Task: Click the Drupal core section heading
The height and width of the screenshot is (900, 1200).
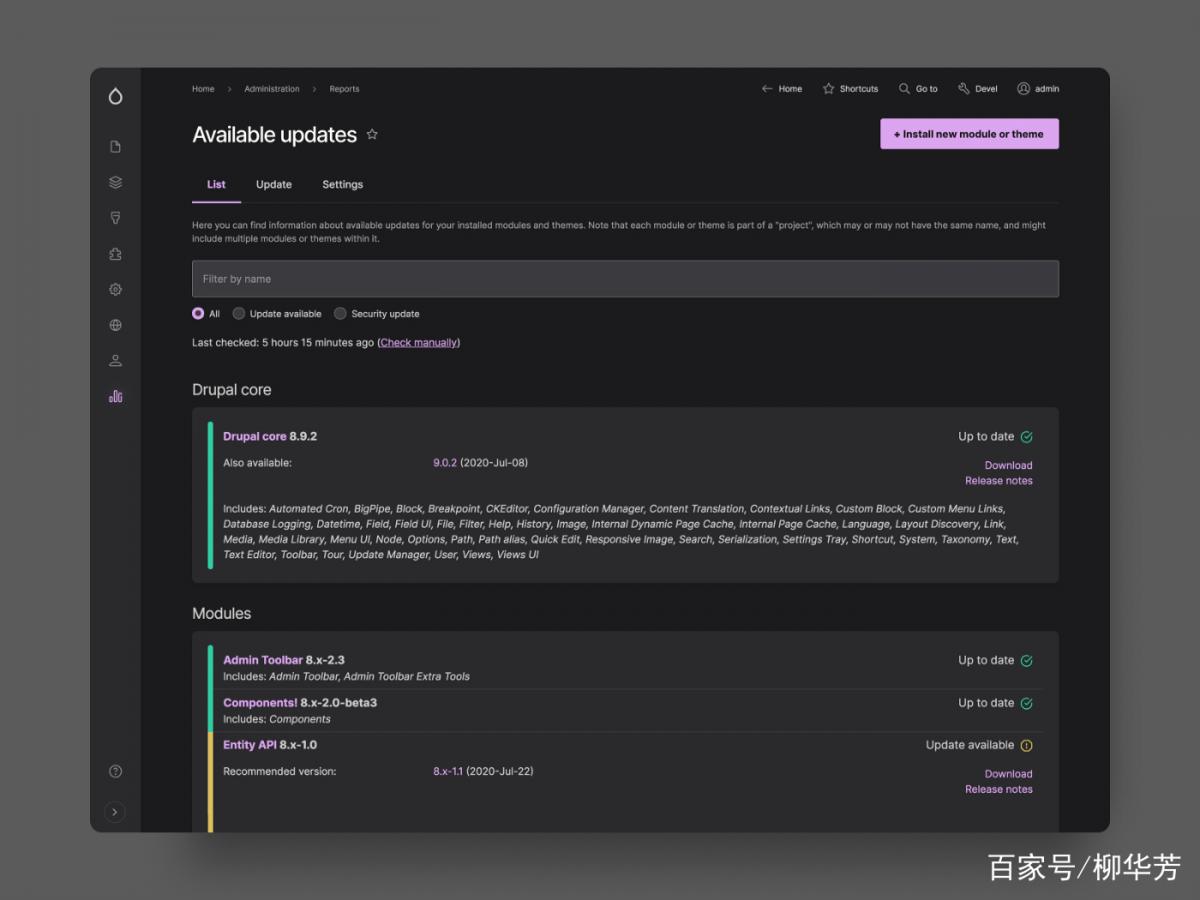Action: tap(231, 390)
